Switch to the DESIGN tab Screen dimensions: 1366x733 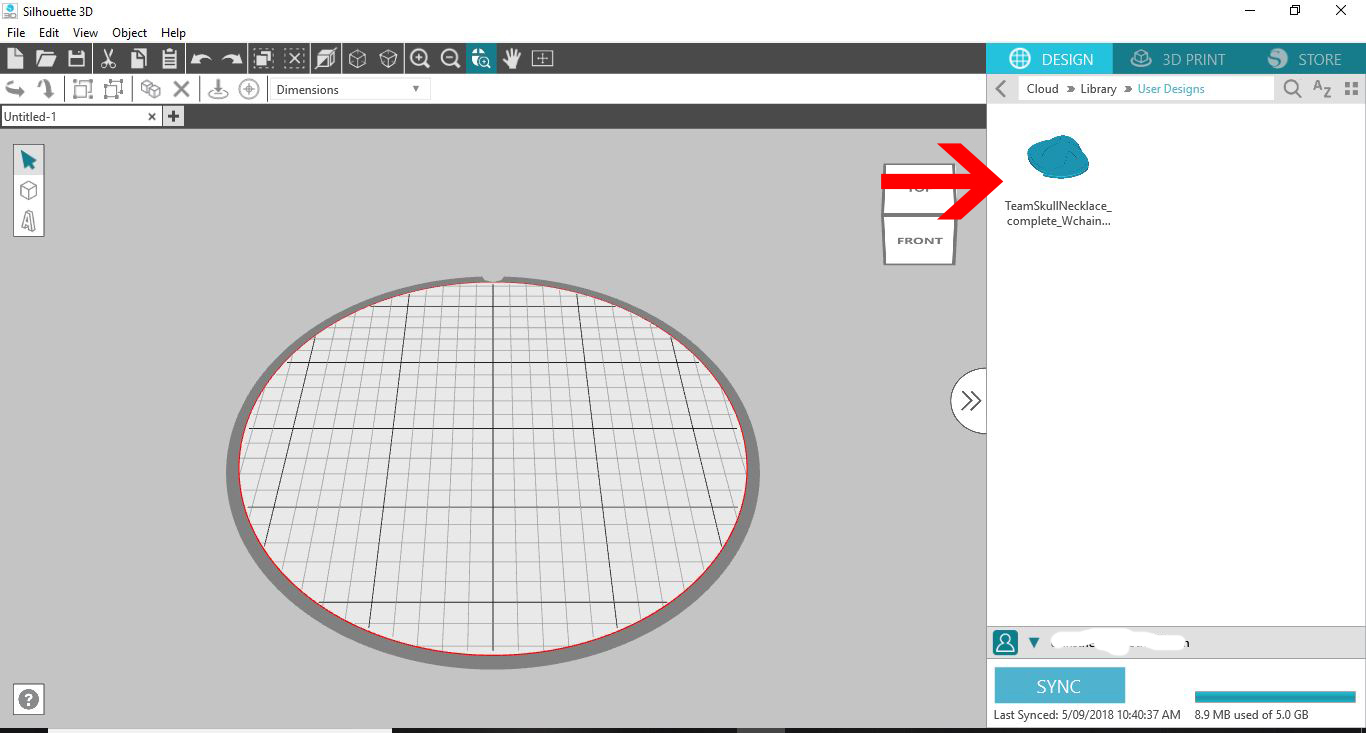point(1049,59)
